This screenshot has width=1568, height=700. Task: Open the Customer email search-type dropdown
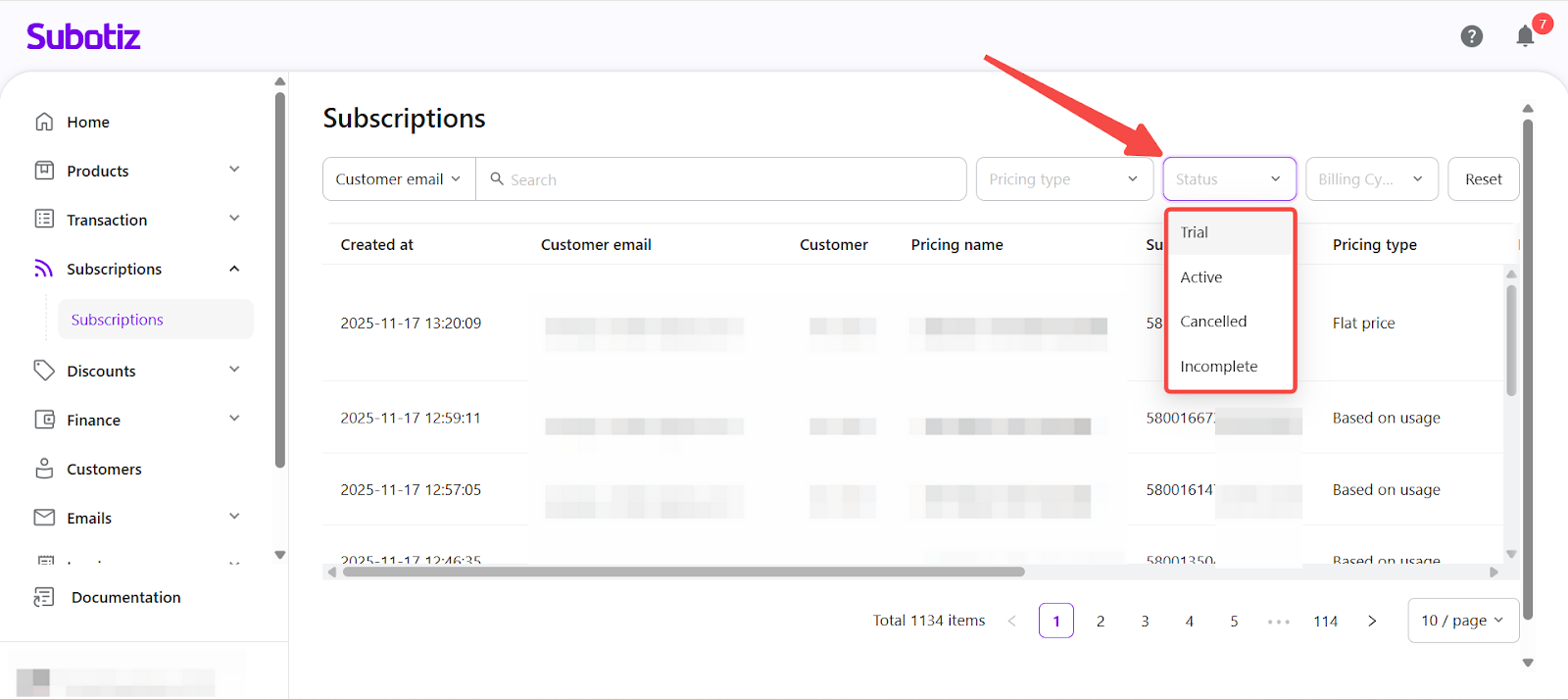click(398, 179)
